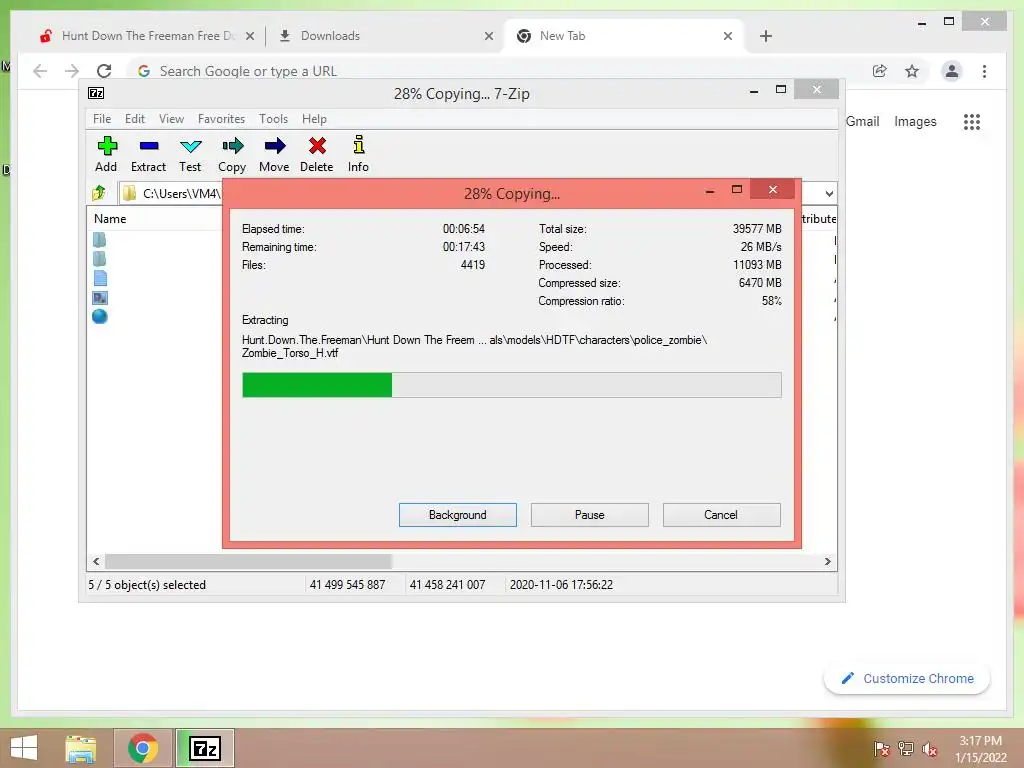This screenshot has height=768, width=1024.
Task: Focus the Chrome address bar
Action: pyautogui.click(x=496, y=71)
